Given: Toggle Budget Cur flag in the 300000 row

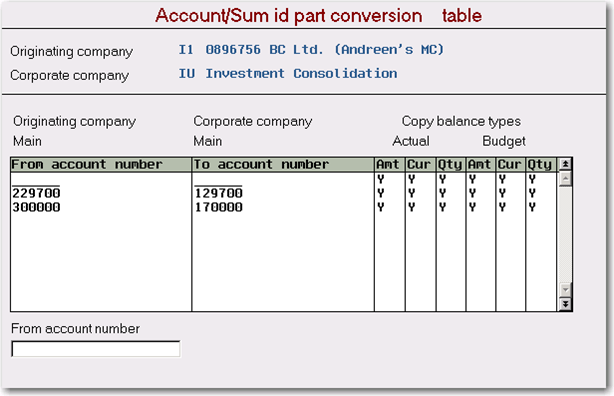Looking at the screenshot, I should click(502, 207).
